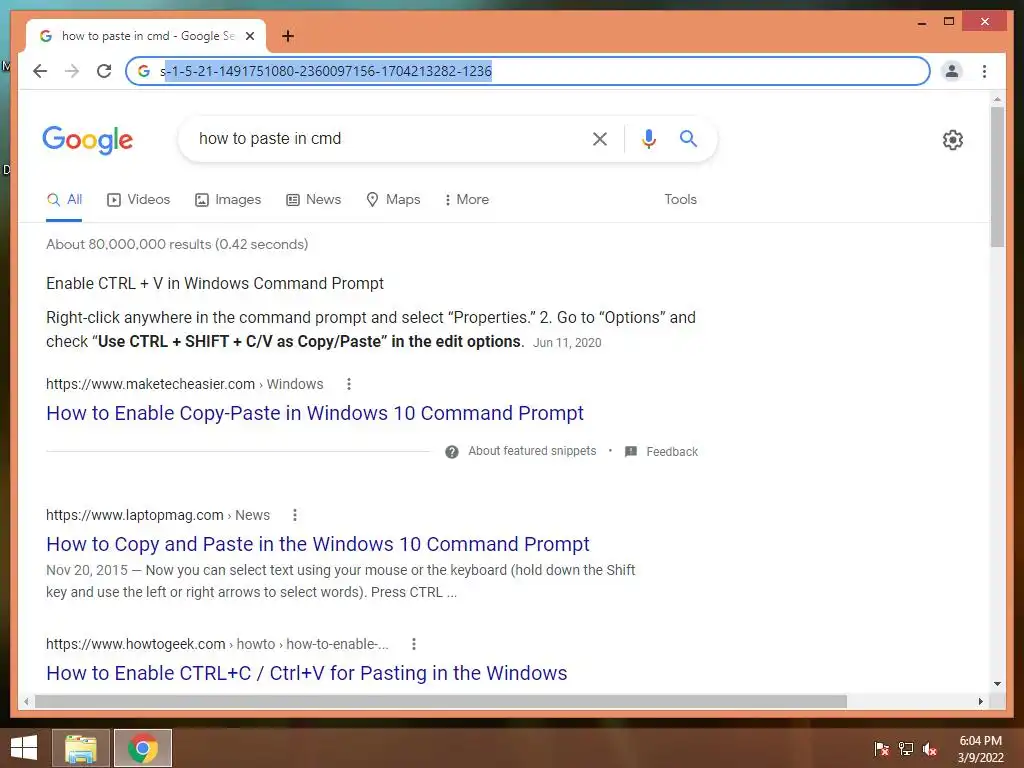Open the taskbar clock and date
Viewport: 1024px width, 768px height.
point(980,748)
